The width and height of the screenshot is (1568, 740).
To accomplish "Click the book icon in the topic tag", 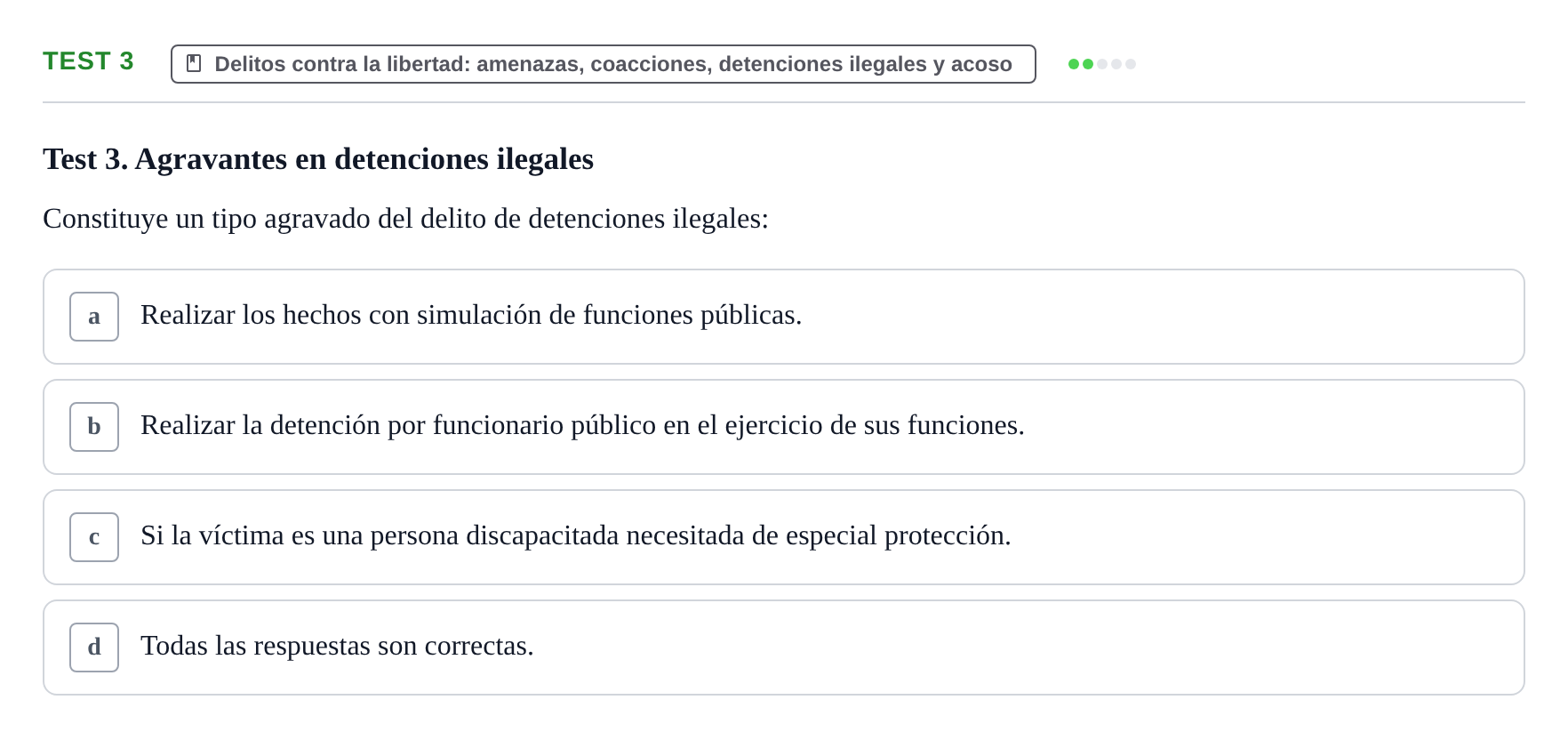I will (x=194, y=64).
